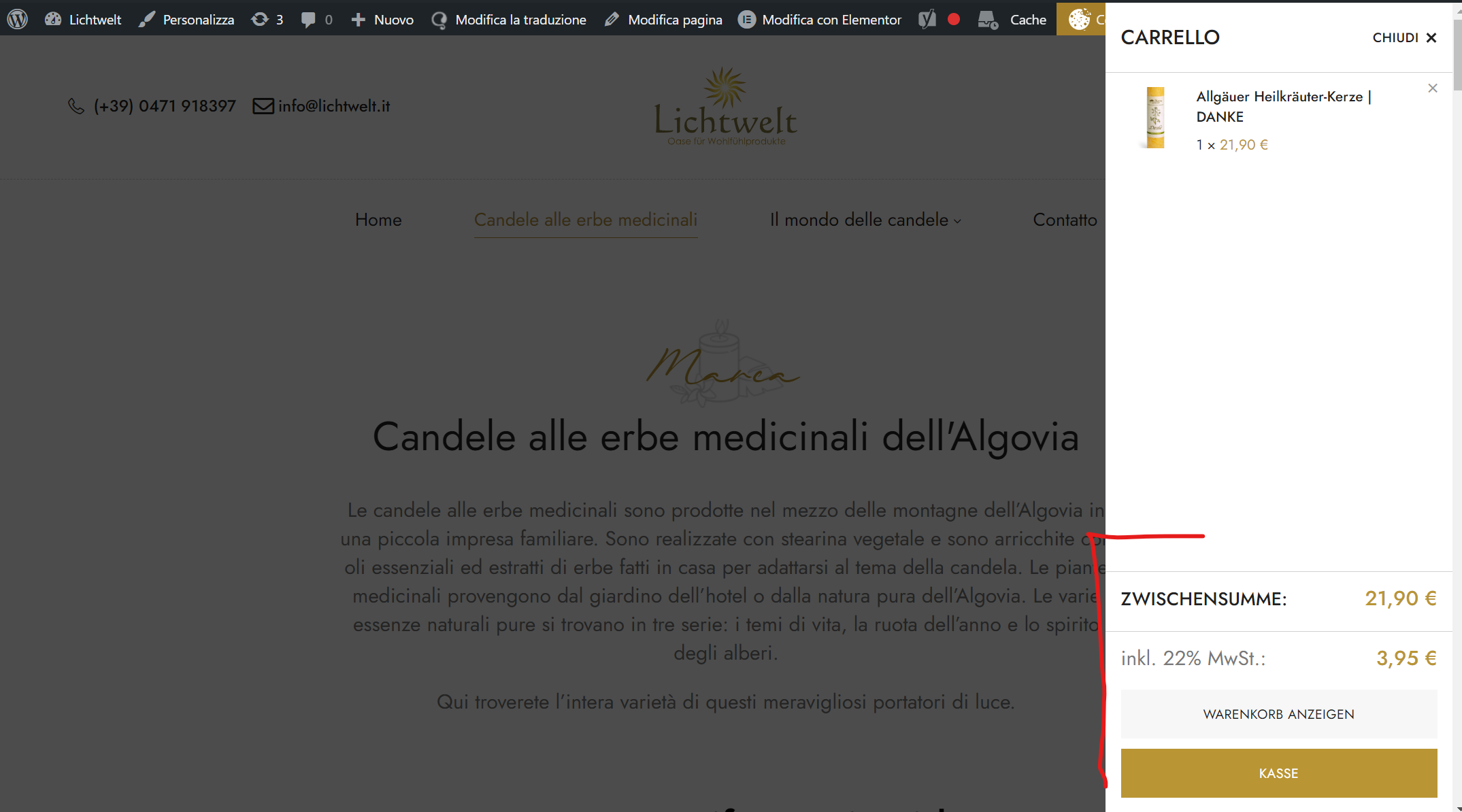This screenshot has width=1462, height=812.
Task: Click the Lichtwelt sun logo
Action: tap(725, 106)
